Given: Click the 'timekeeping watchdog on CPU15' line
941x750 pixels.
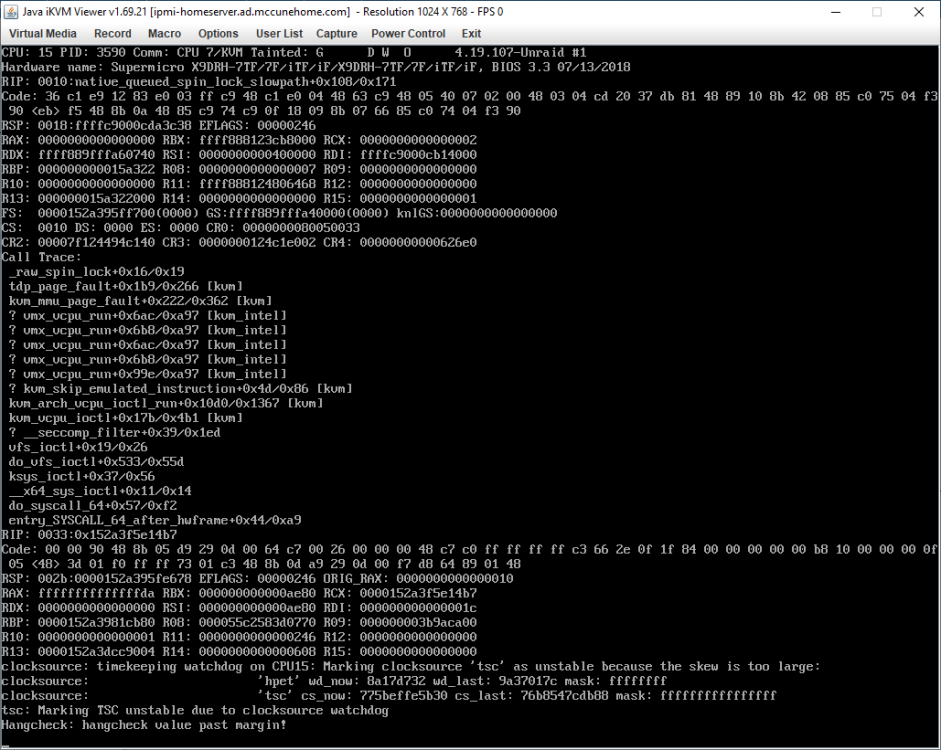Looking at the screenshot, I should [x=410, y=667].
